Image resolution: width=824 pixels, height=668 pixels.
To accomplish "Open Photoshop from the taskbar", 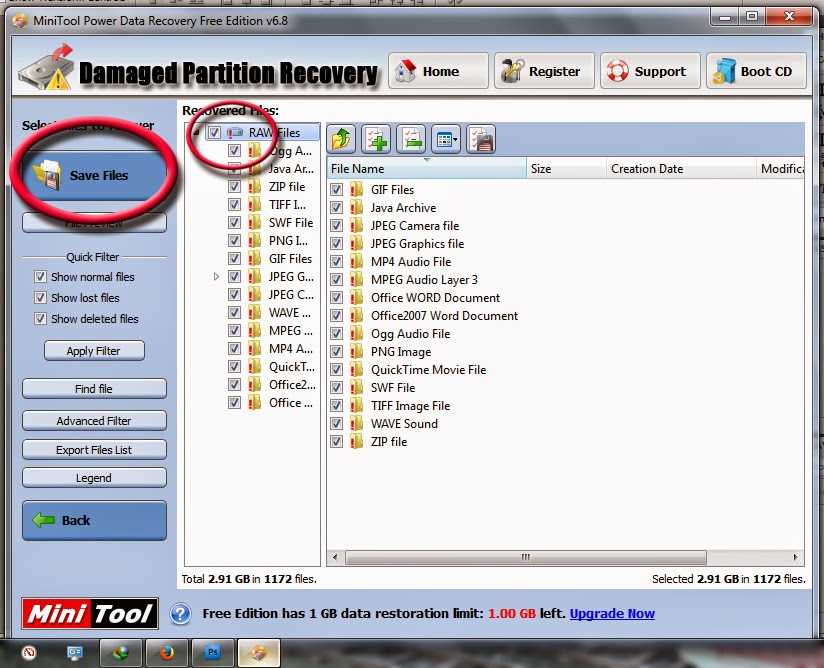I will point(212,653).
